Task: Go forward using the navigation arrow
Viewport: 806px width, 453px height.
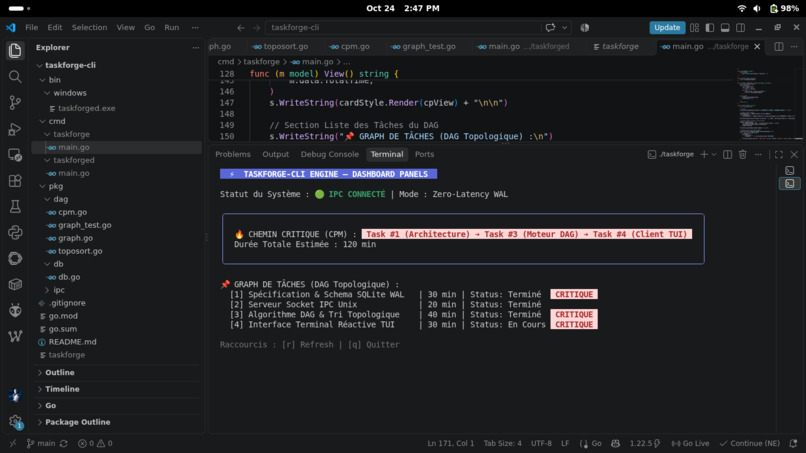Action: point(256,28)
